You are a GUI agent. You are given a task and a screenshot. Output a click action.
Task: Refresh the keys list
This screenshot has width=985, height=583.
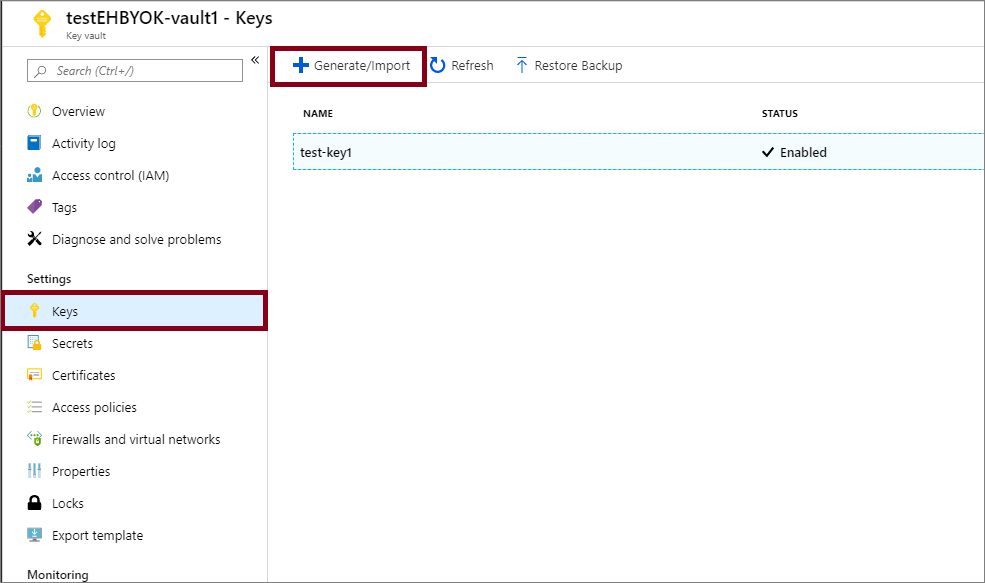click(x=462, y=65)
